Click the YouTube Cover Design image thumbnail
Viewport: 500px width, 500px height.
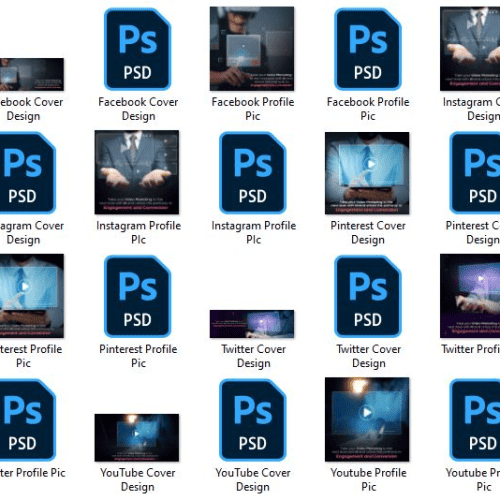pos(137,438)
